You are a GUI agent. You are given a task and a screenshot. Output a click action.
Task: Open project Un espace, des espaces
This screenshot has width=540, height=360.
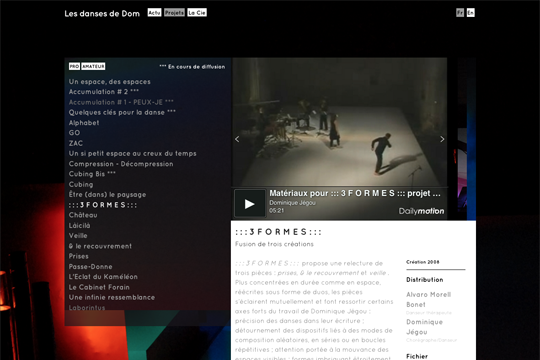coord(110,82)
